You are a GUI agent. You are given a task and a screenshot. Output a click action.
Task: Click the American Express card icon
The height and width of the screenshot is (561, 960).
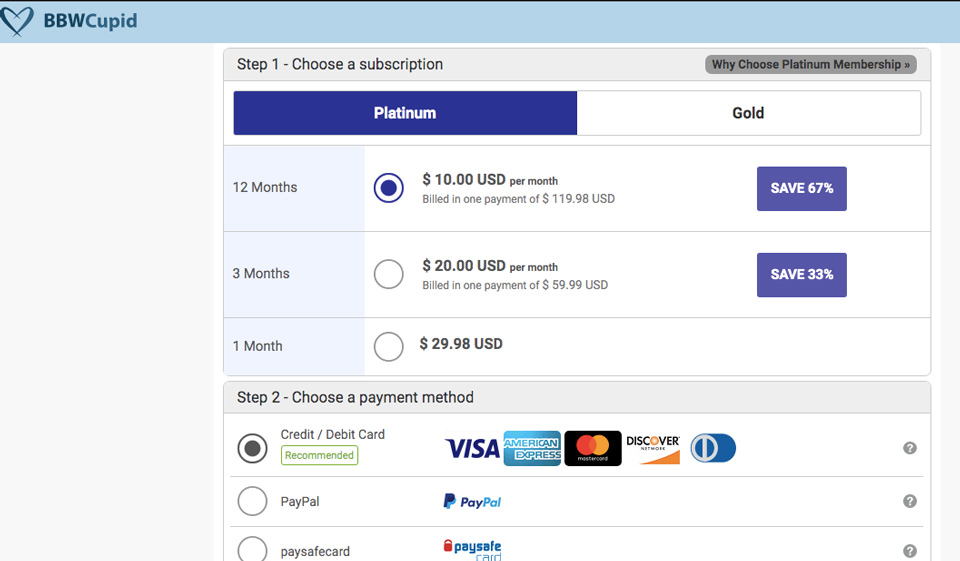pyautogui.click(x=532, y=449)
